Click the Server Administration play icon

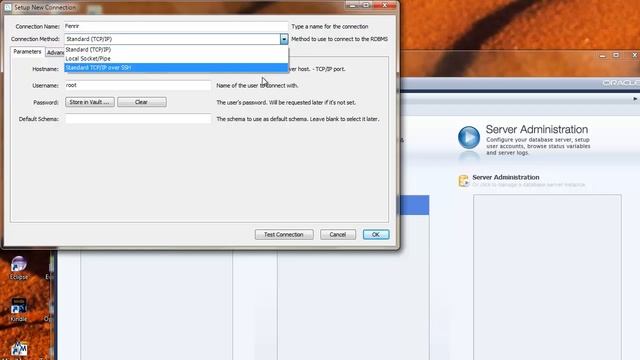[469, 138]
